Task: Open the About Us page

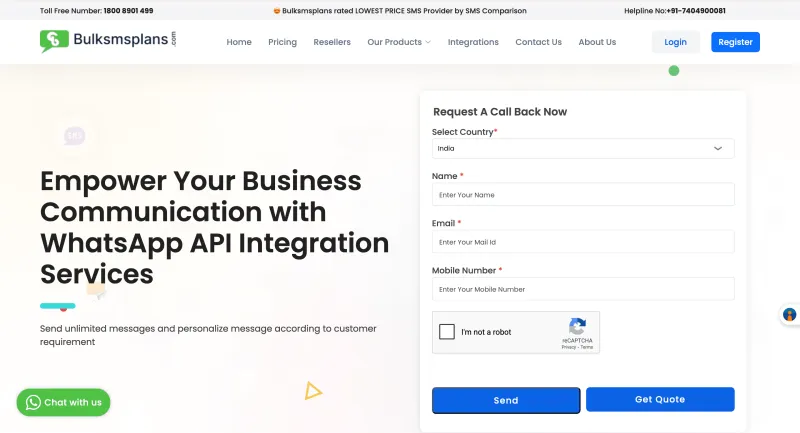Action: pyautogui.click(x=597, y=42)
